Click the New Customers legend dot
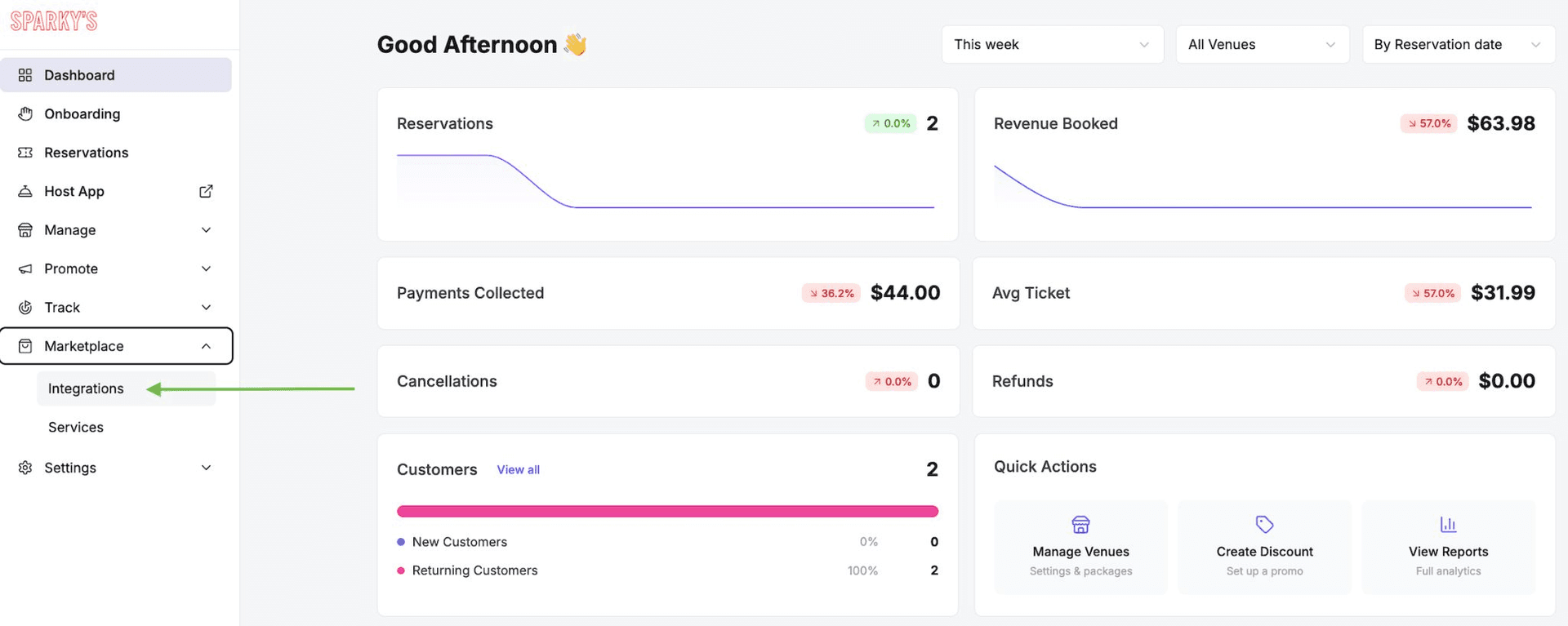 click(401, 542)
